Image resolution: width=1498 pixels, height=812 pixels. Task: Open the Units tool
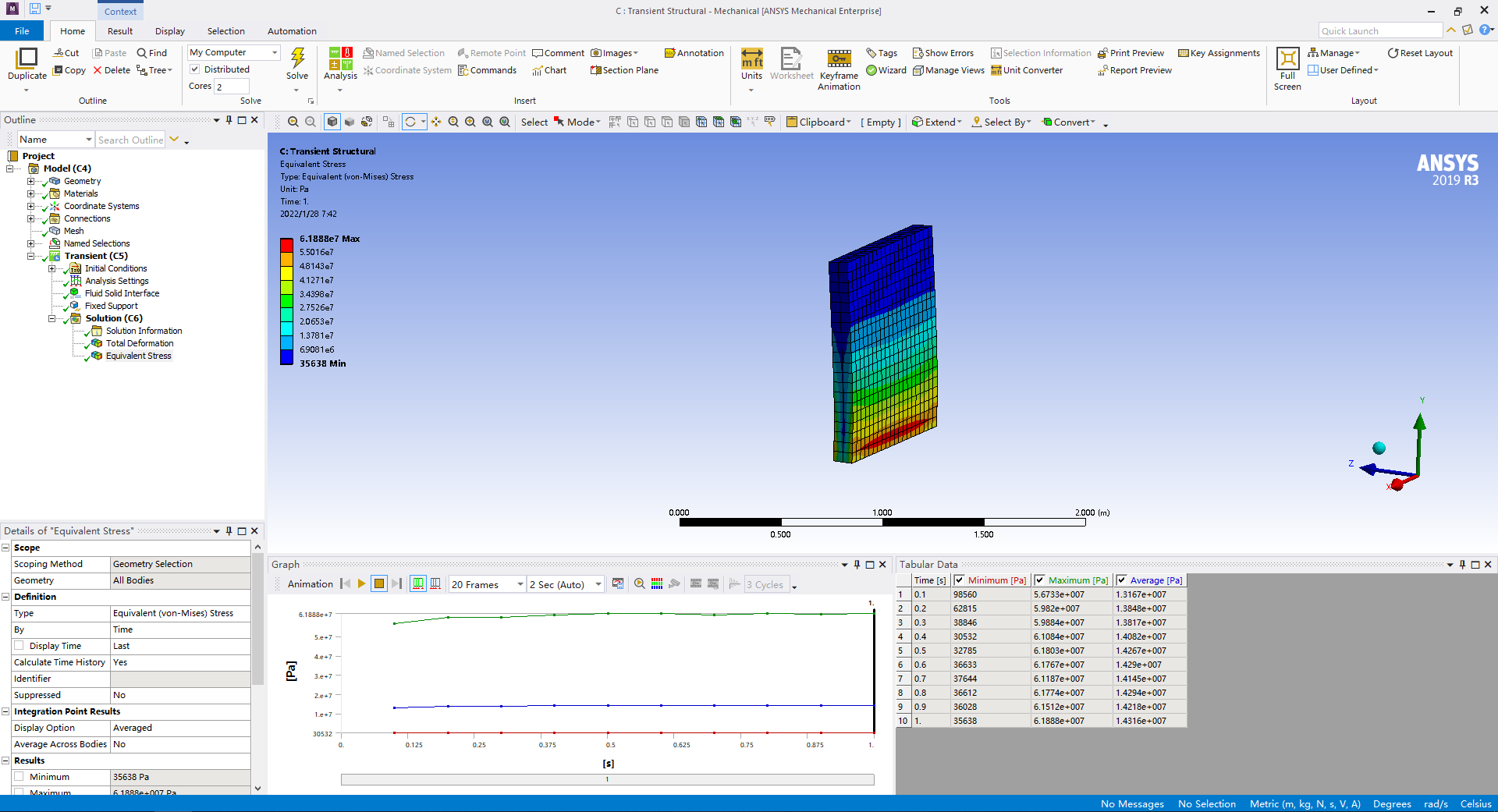click(751, 59)
